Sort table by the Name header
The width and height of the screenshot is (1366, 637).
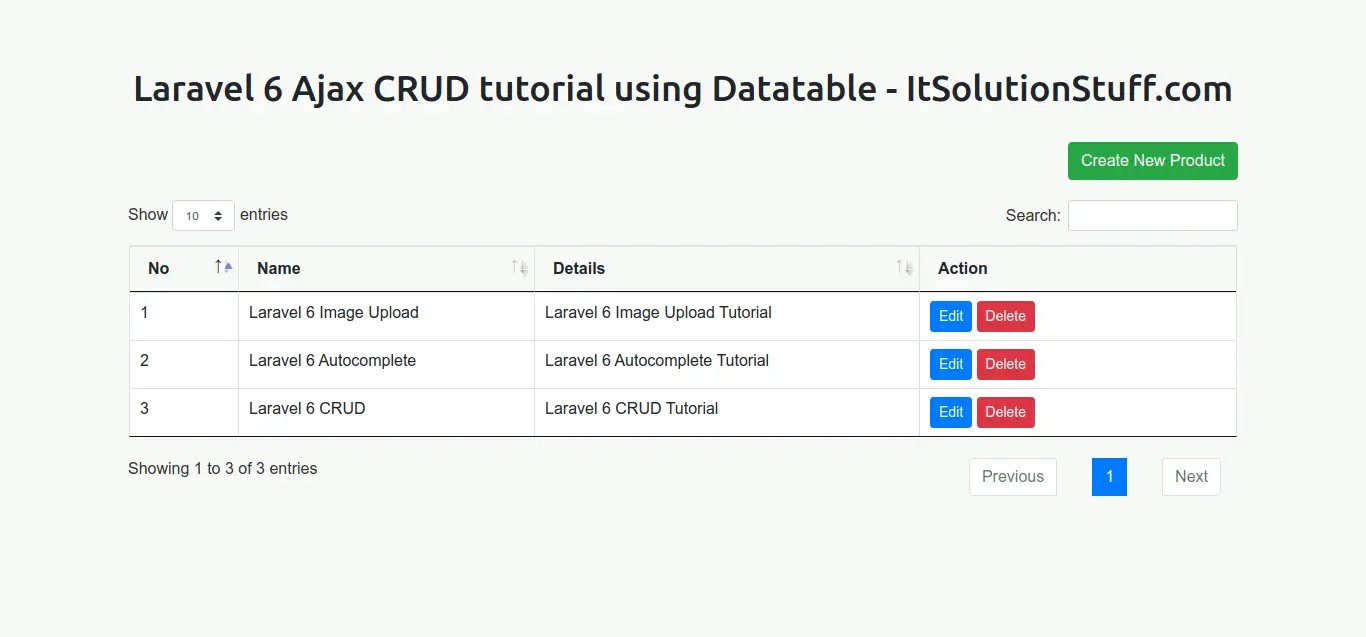pyautogui.click(x=279, y=268)
